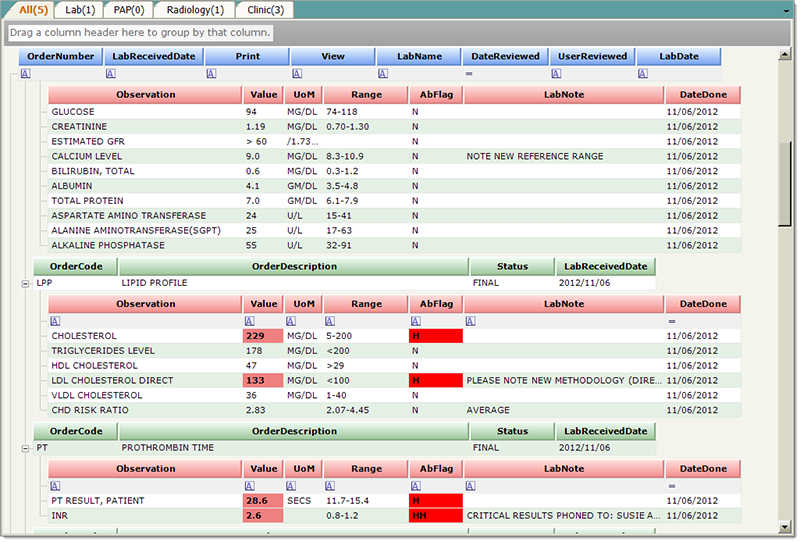Screen dimensions: 800x542
Task: Open Observation filter icon in Lipid Profile grid
Action: point(55,321)
